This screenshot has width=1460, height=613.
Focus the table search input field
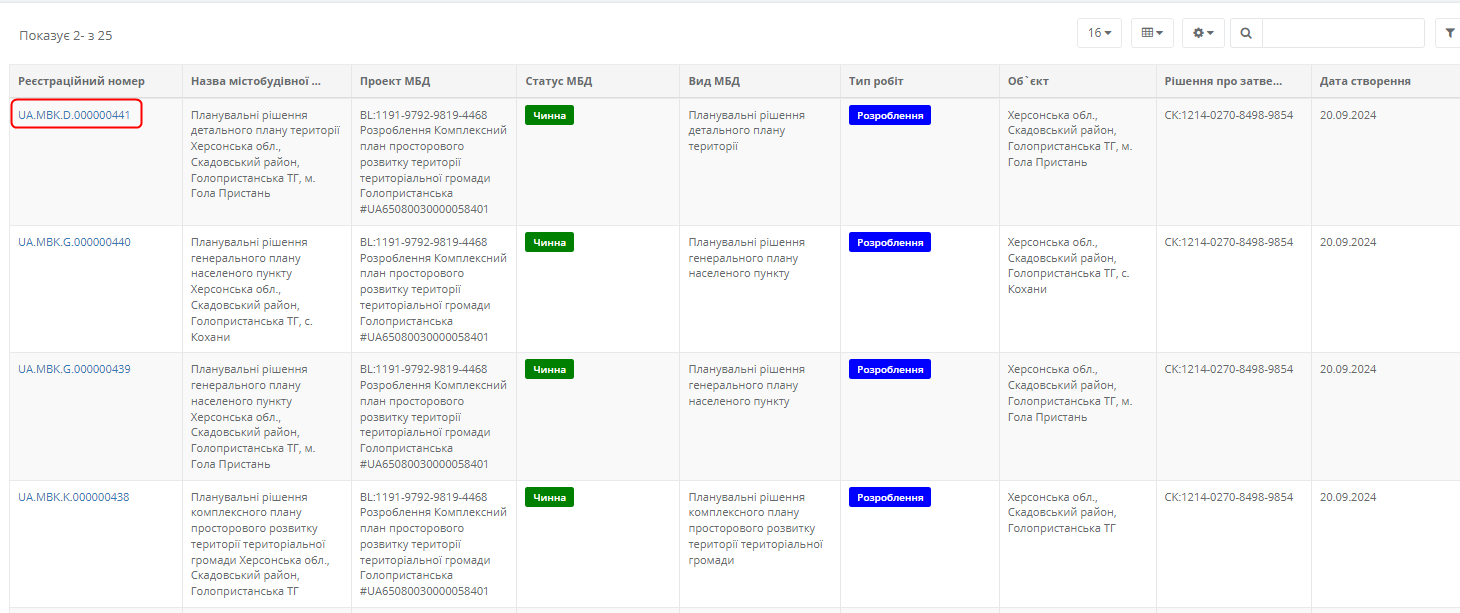[x=1342, y=33]
